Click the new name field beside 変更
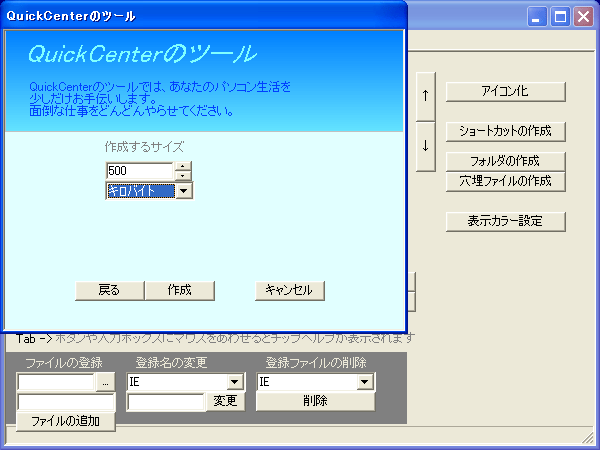Screen dimensions: 600x450 pyautogui.click(x=166, y=402)
